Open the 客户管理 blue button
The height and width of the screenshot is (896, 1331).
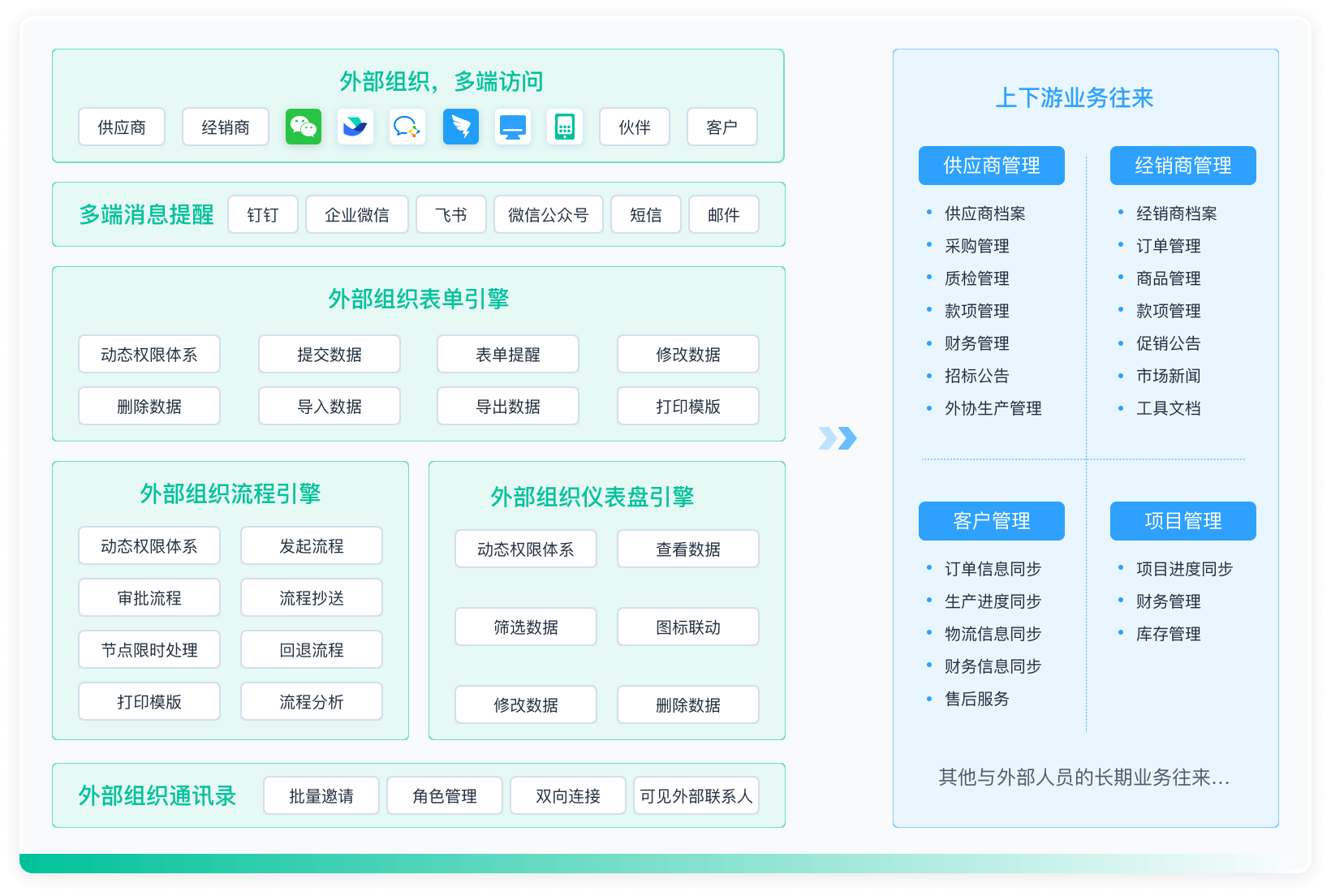pyautogui.click(x=991, y=521)
